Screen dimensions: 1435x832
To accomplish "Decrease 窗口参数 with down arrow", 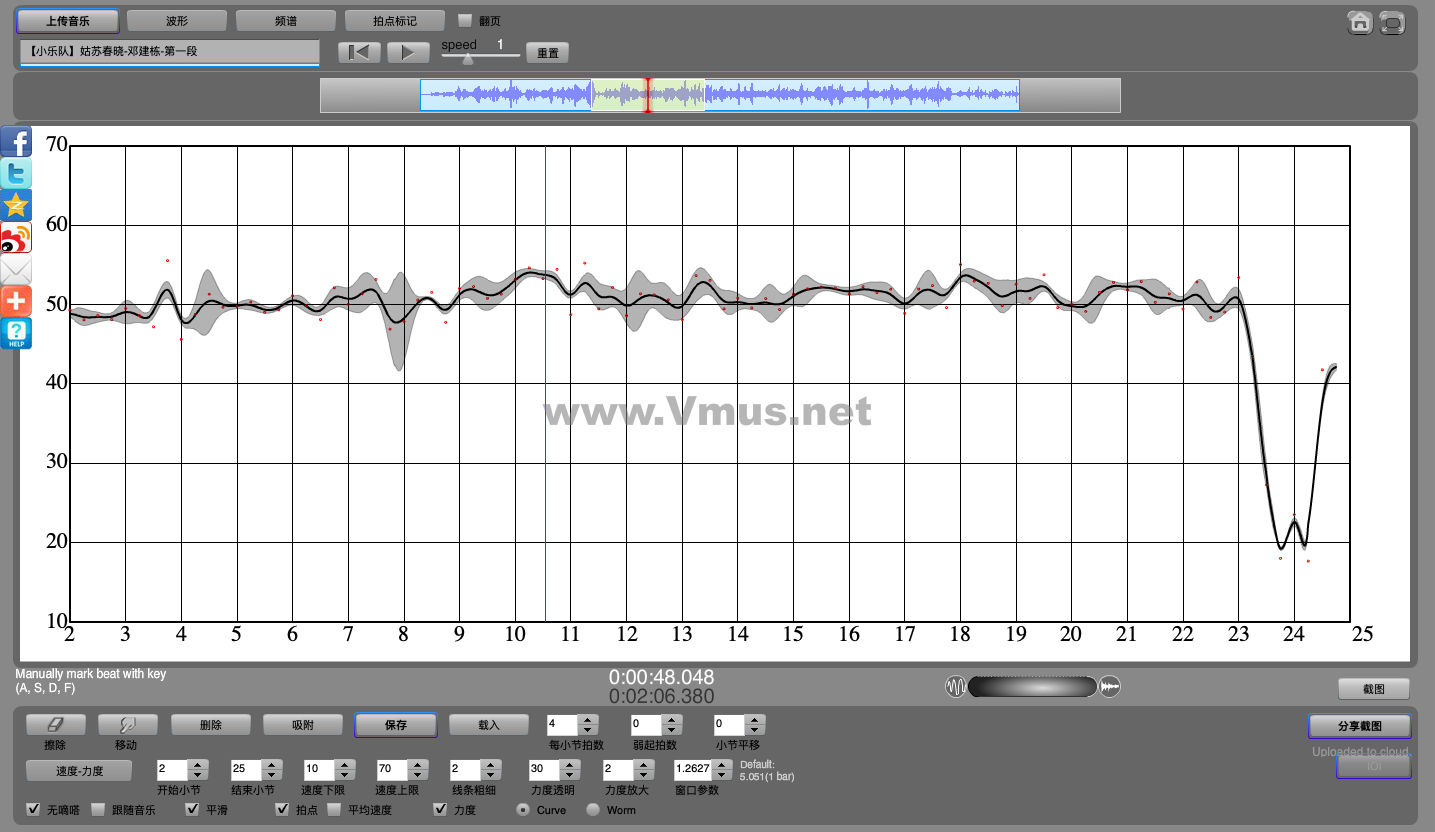I will (722, 776).
